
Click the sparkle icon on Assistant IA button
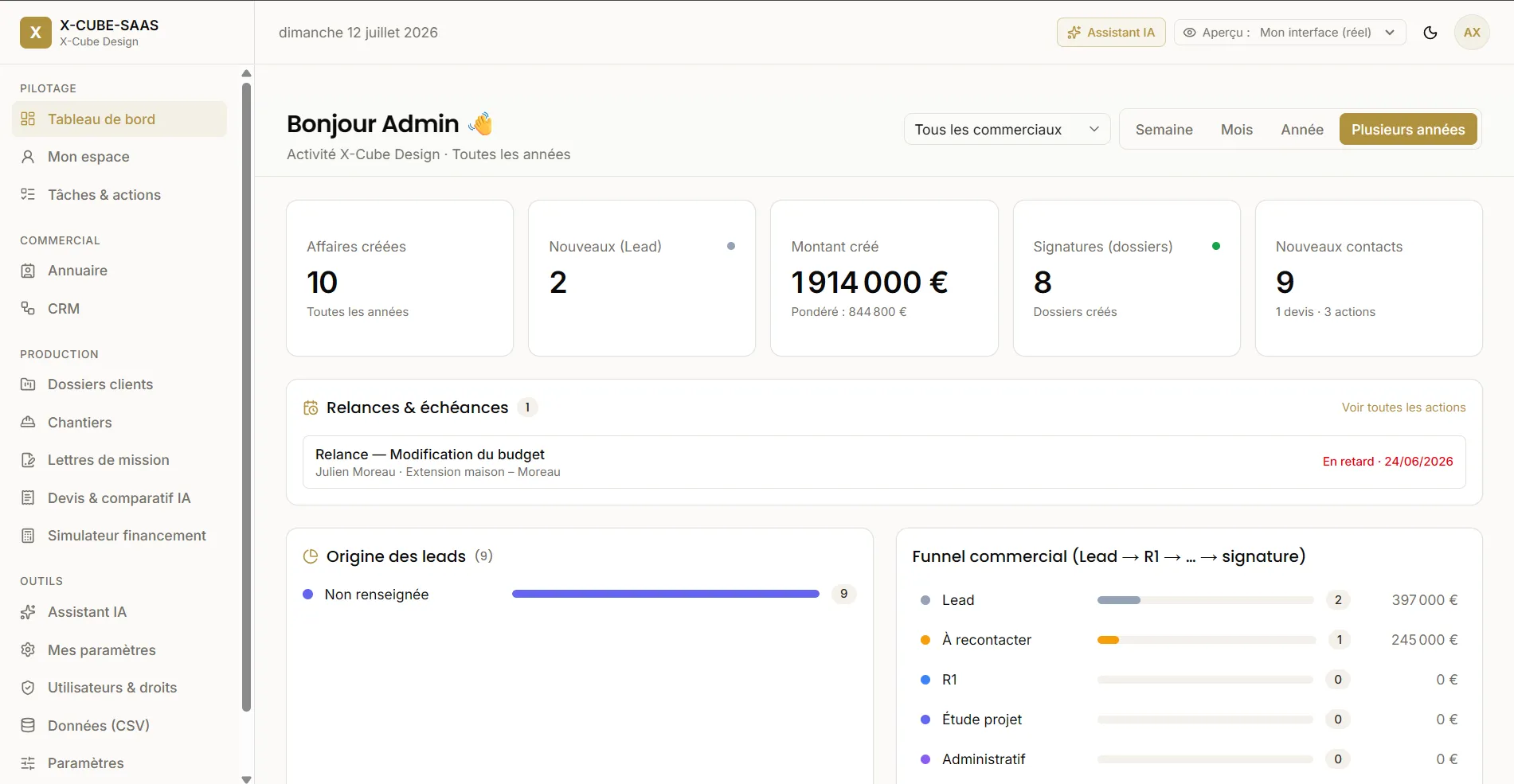coord(1074,33)
